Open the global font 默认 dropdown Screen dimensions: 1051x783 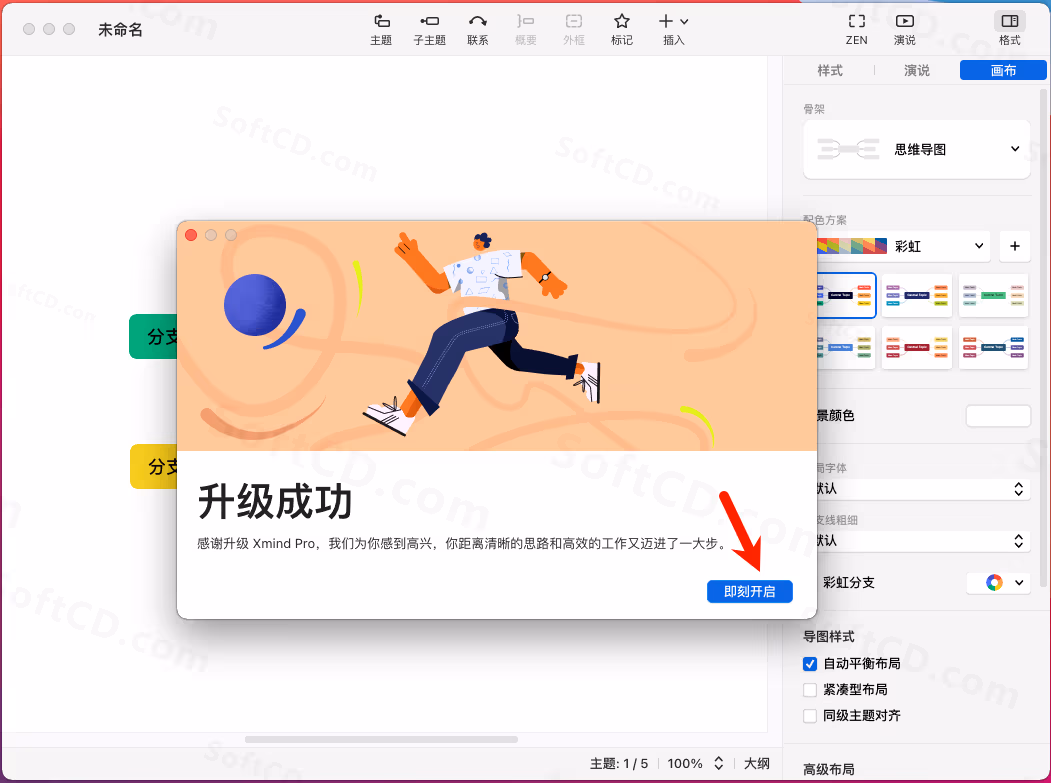922,489
